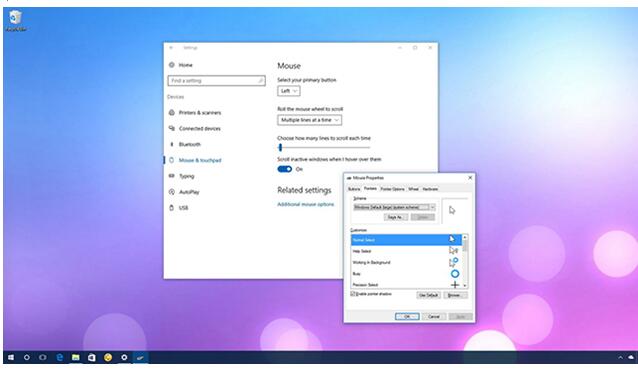Viewport: 638px width, 369px height.
Task: Click the lines to scroll slider
Action: [x=324, y=147]
